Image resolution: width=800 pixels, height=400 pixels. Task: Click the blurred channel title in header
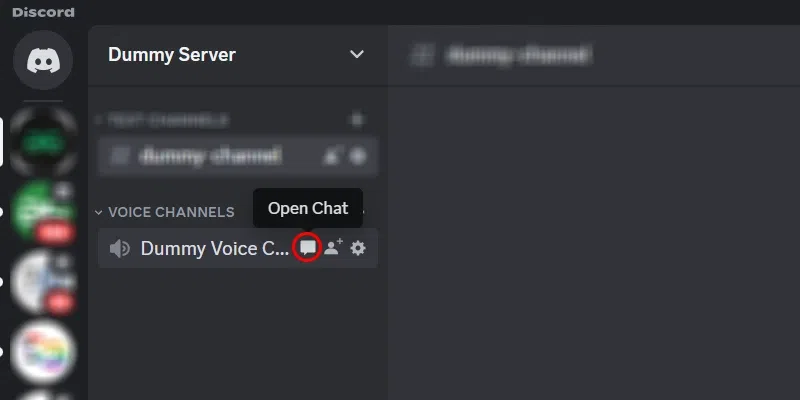click(518, 55)
